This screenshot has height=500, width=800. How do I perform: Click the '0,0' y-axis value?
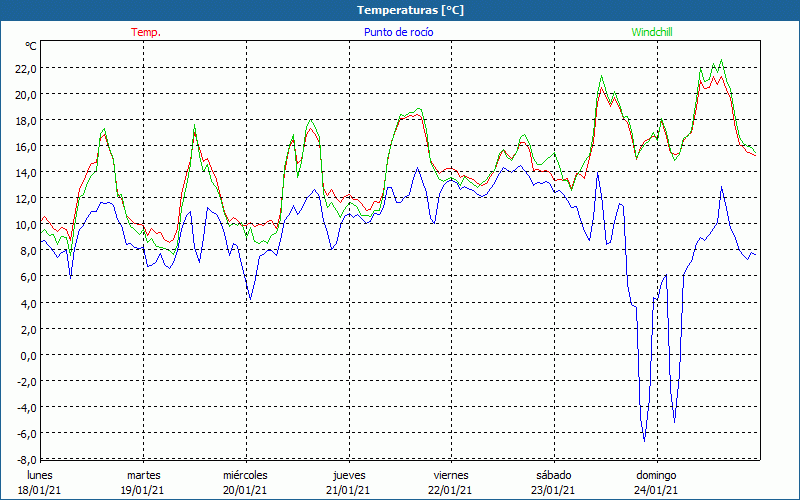coord(29,356)
